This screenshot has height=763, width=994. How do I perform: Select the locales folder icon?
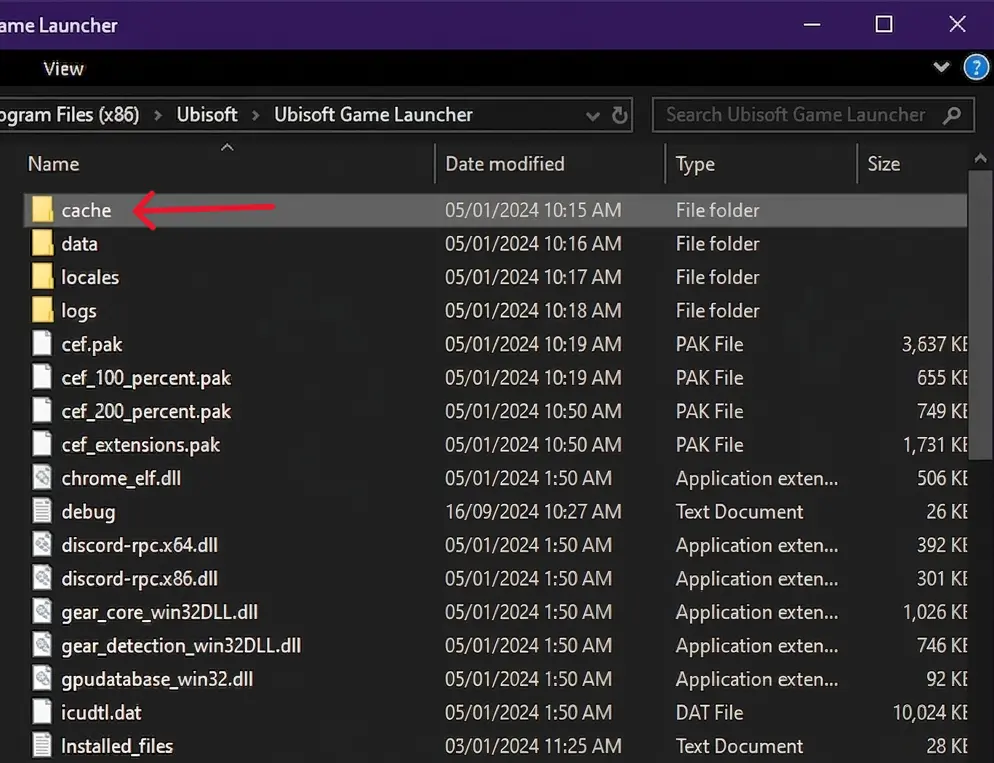[x=42, y=277]
